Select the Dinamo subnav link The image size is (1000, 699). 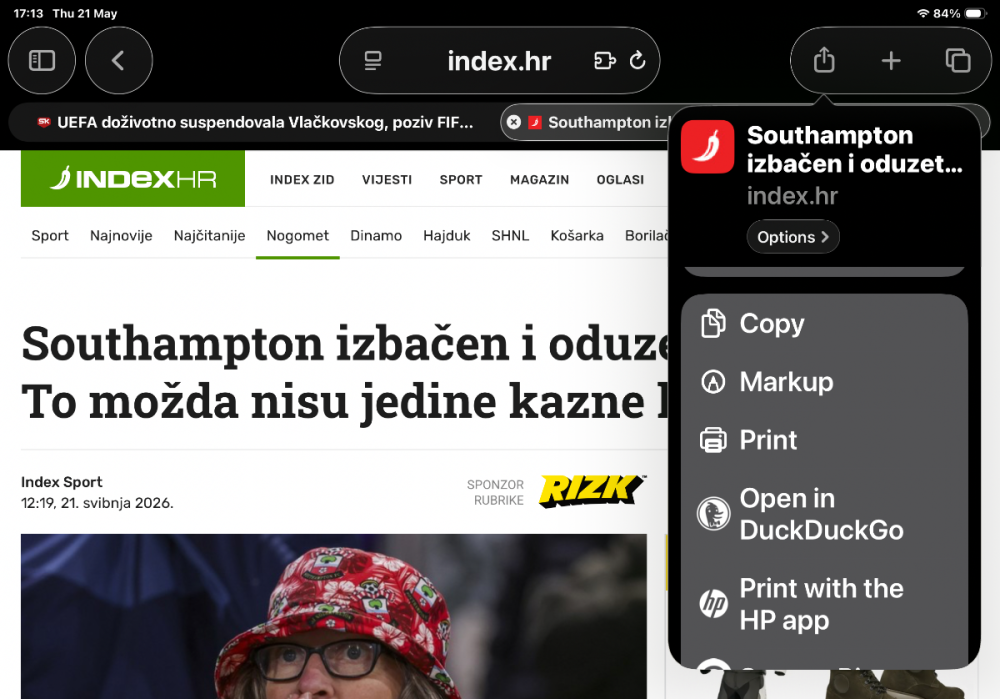376,235
